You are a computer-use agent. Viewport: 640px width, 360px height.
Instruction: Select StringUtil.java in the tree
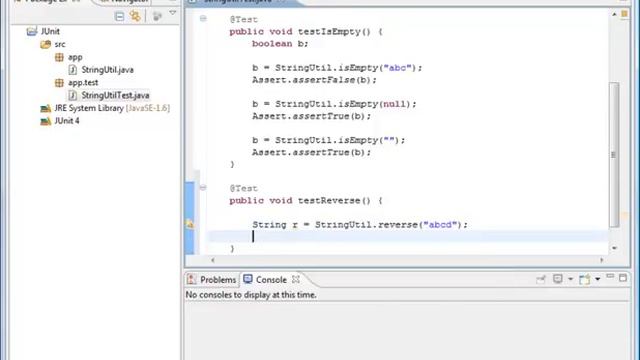coord(107,70)
